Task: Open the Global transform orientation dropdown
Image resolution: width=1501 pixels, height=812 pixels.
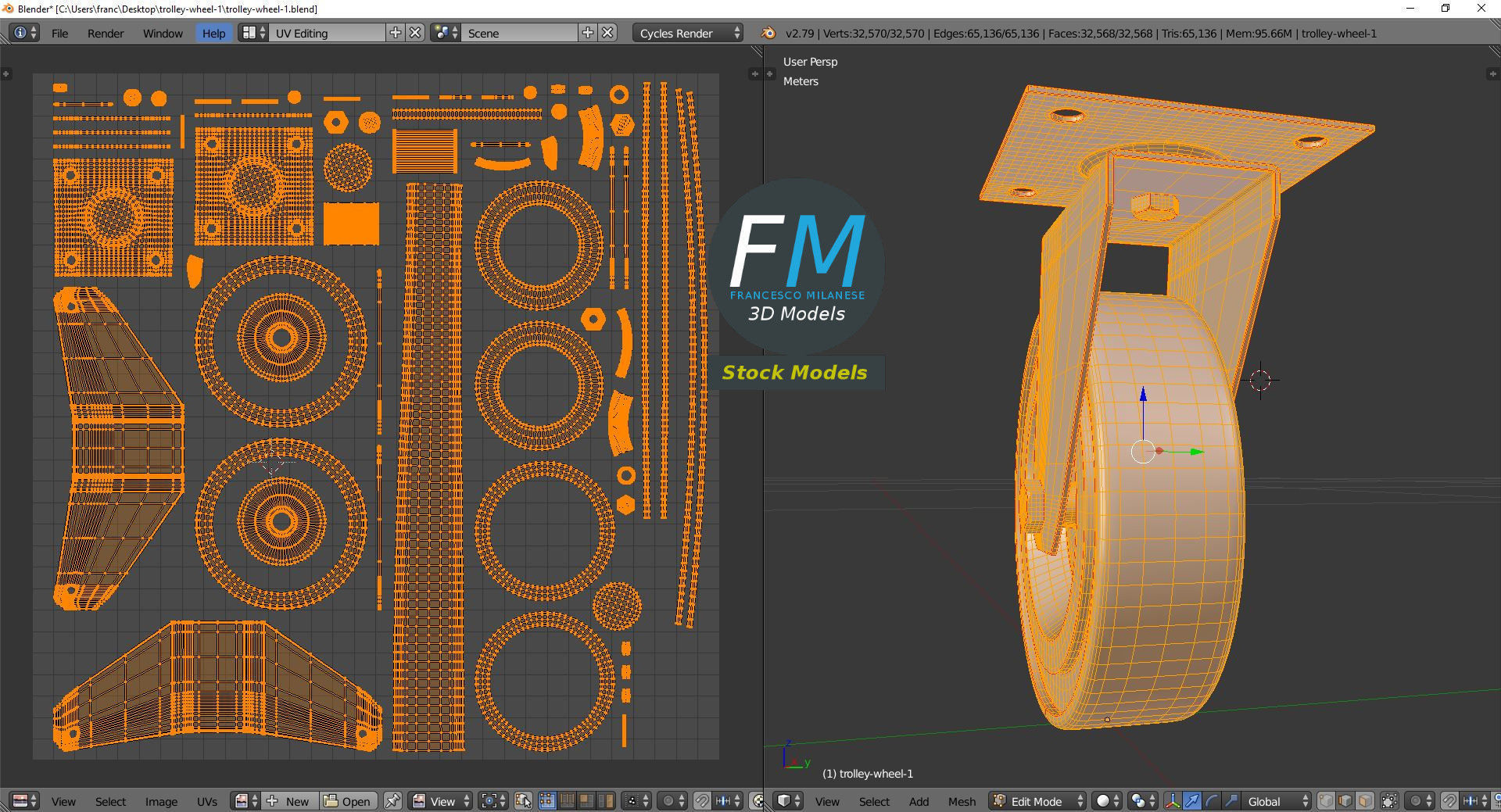Action: pos(1276,801)
